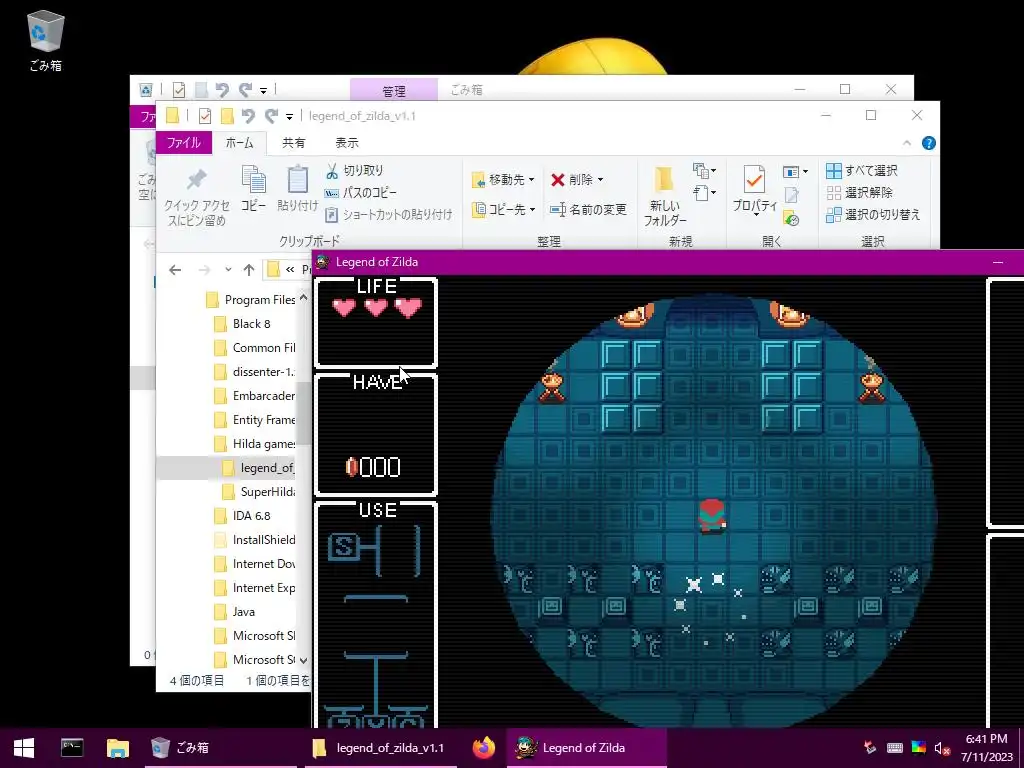
Task: Click Undo in legend_of_zilda title bar
Action: [x=248, y=116]
